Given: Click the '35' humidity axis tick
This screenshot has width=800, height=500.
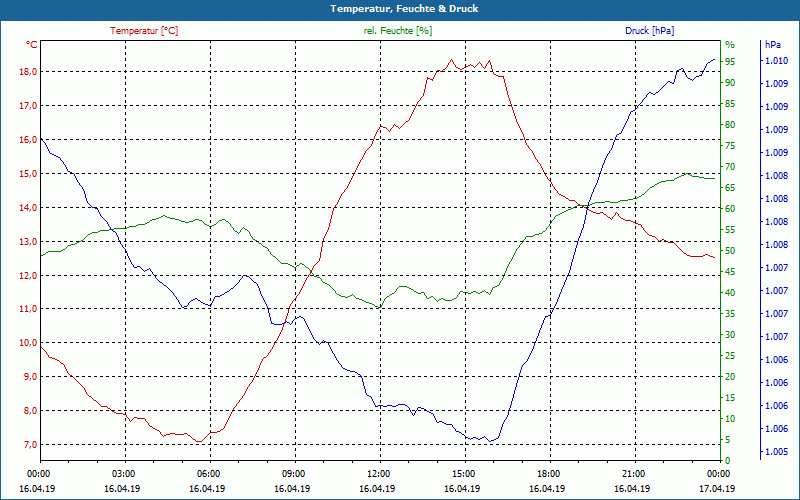Looking at the screenshot, I should (730, 314).
